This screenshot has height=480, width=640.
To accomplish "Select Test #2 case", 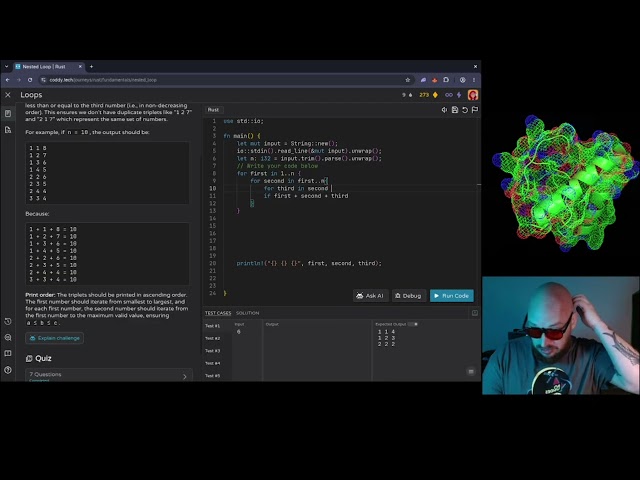I will pyautogui.click(x=212, y=338).
